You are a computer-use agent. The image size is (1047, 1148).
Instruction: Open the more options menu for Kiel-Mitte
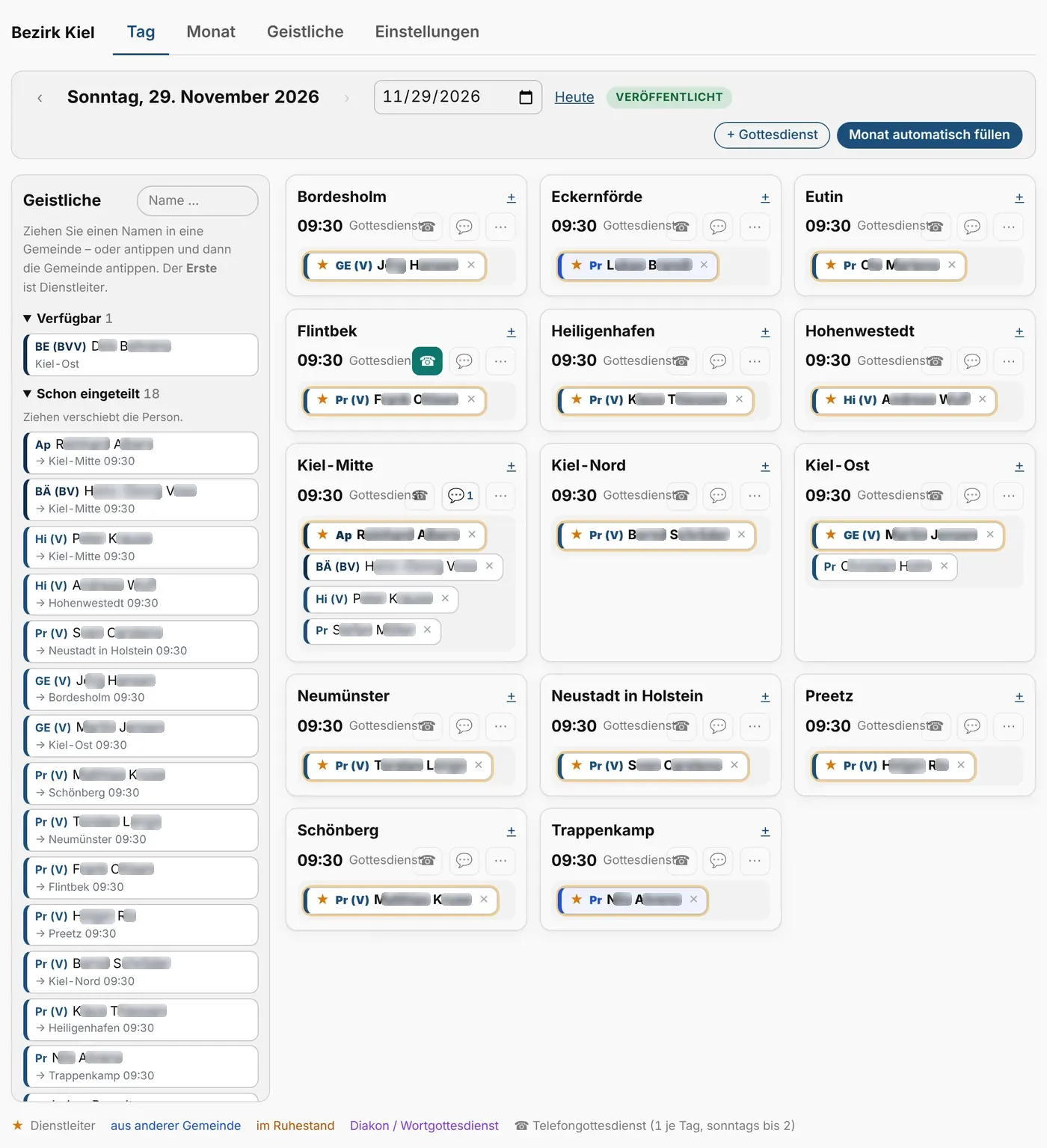(x=501, y=495)
